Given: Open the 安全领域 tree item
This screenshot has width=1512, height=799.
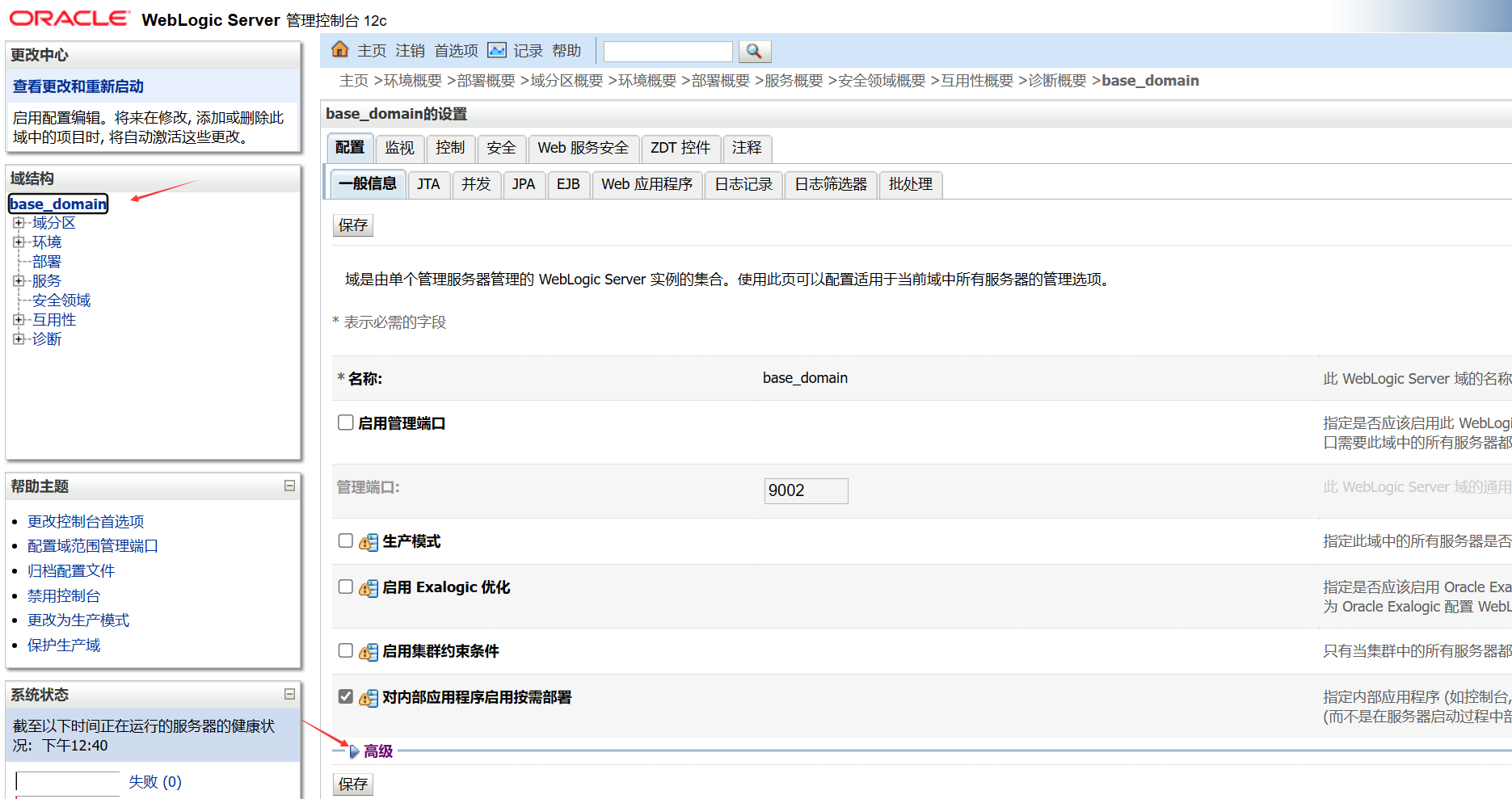Looking at the screenshot, I should click(x=61, y=300).
